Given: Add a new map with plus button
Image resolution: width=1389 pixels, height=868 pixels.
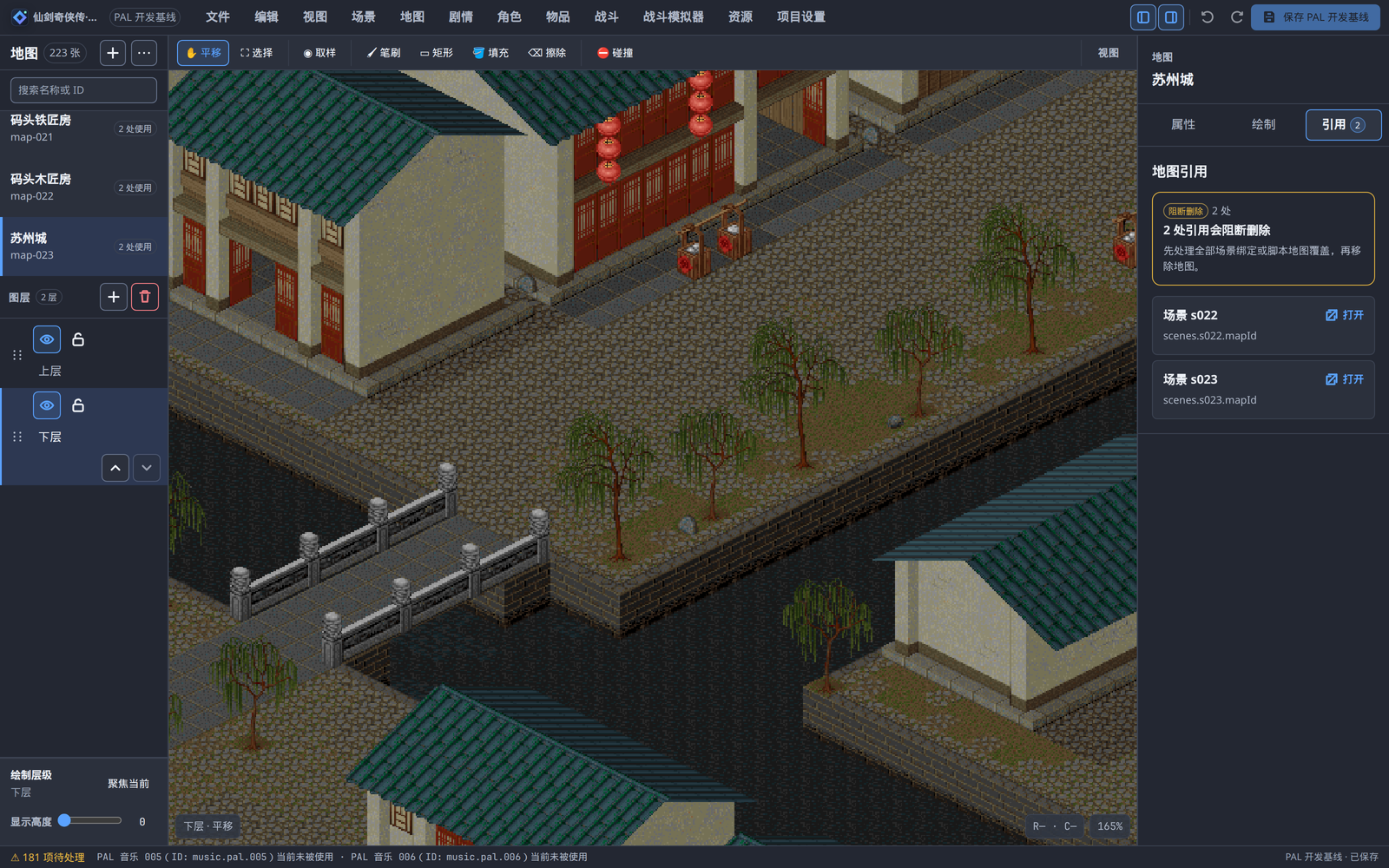Looking at the screenshot, I should point(113,53).
